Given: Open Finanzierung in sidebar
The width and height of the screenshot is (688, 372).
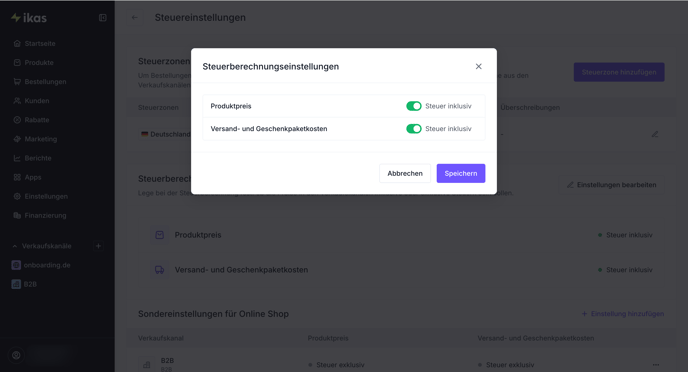Looking at the screenshot, I should pyautogui.click(x=45, y=215).
